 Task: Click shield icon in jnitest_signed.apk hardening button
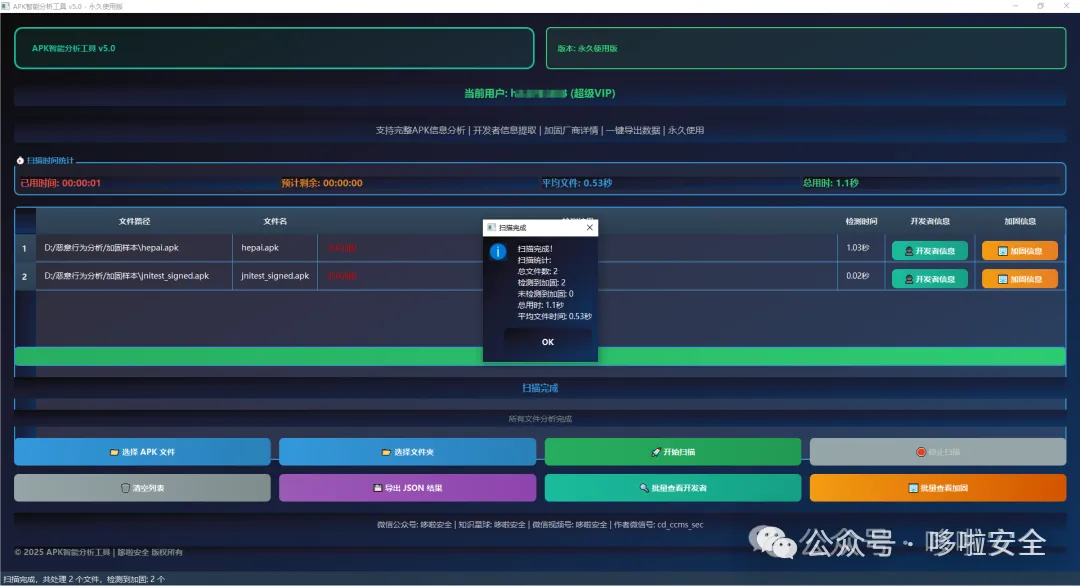click(1003, 280)
